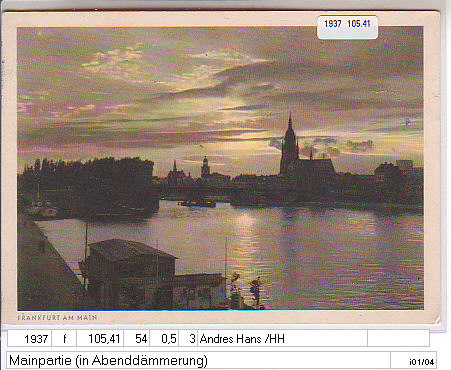451x370 pixels.
Task: Select the cell with value 54
Action: (x=137, y=339)
